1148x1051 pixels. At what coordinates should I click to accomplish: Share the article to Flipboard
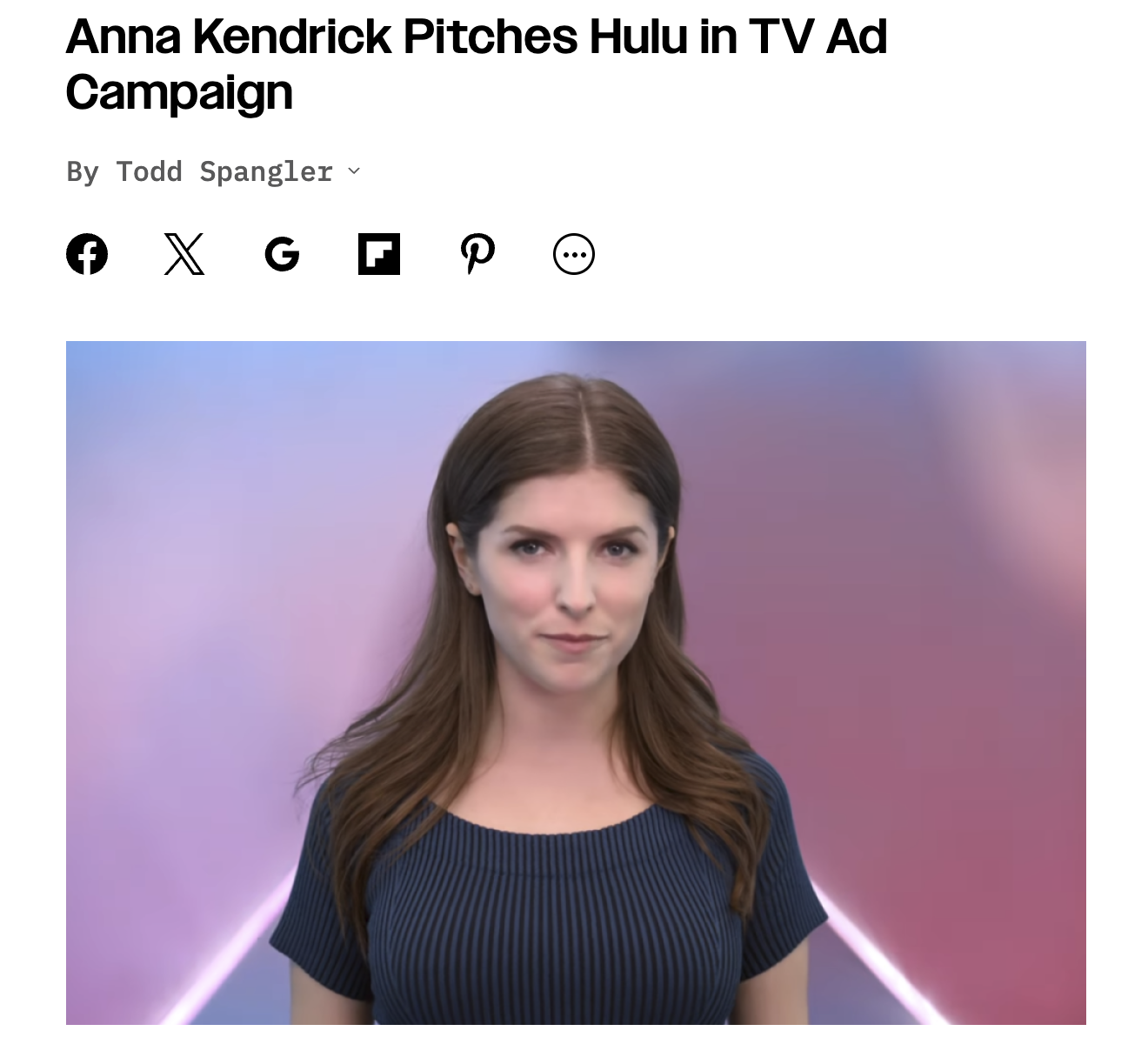pos(379,254)
